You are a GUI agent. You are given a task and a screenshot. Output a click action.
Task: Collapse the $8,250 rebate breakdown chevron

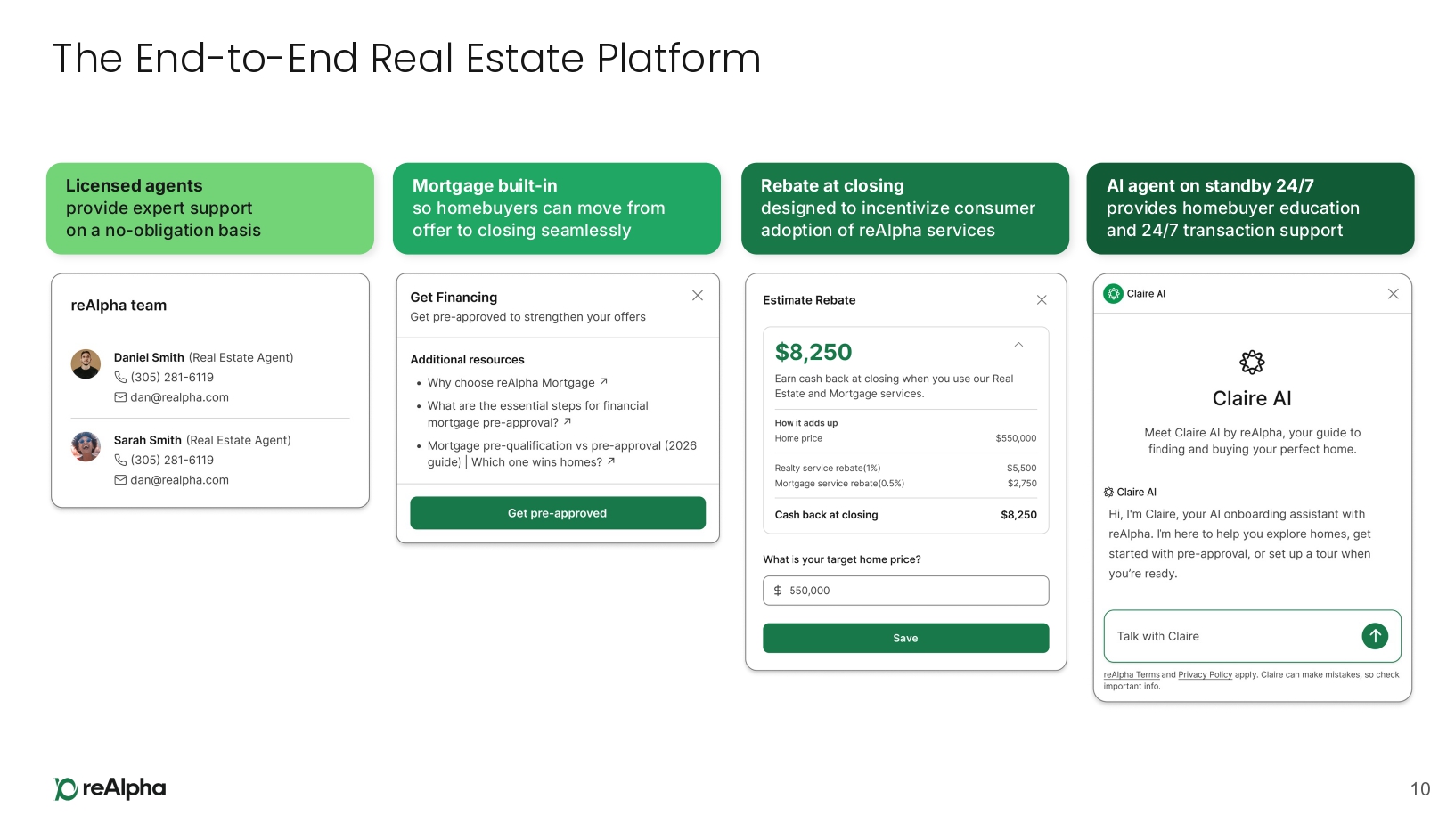(1018, 346)
